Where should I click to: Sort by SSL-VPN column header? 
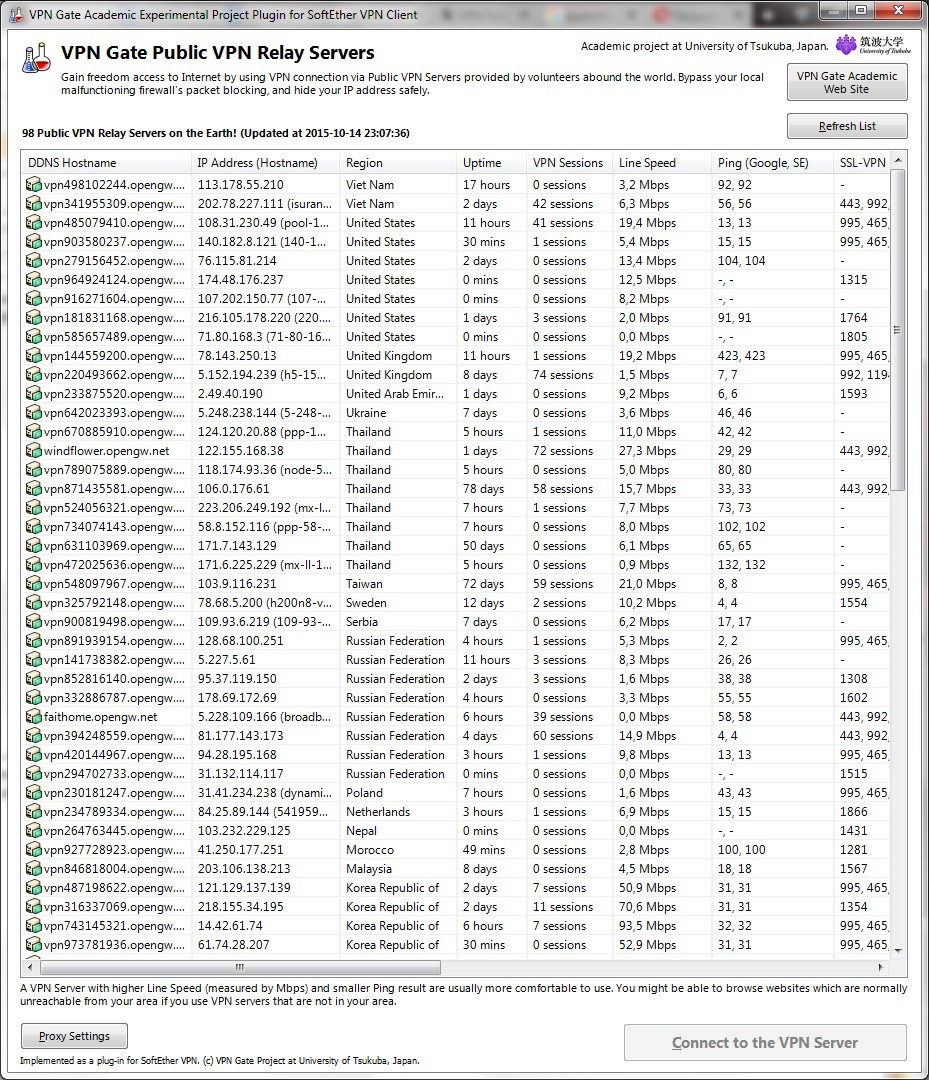click(x=862, y=163)
